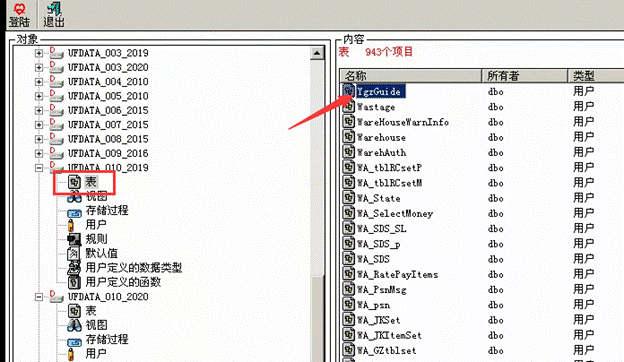The width and height of the screenshot is (624, 362).
Task: Sort by the 类型 column header
Action: pos(596,76)
